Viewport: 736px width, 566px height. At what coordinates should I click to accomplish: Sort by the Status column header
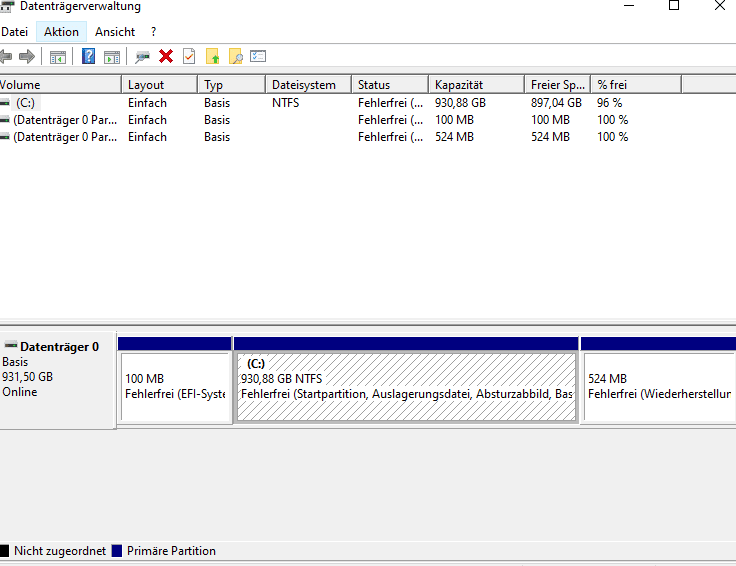click(390, 84)
